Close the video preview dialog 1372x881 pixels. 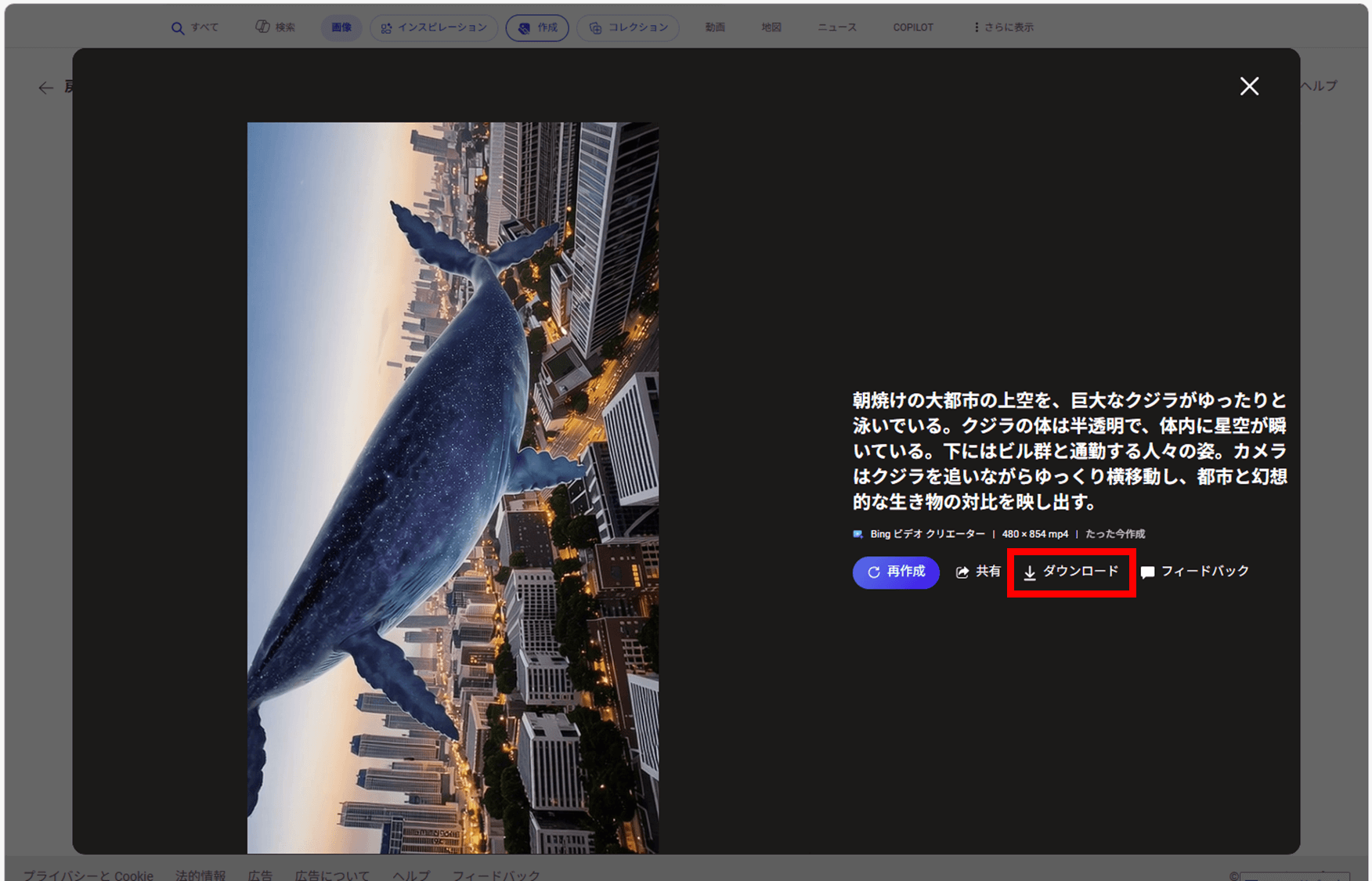[x=1249, y=86]
